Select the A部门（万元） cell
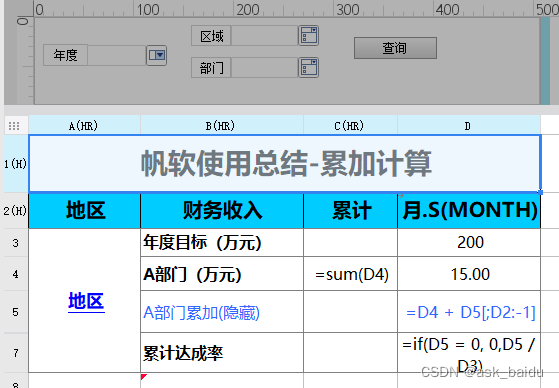559x388 pixels. [222, 274]
